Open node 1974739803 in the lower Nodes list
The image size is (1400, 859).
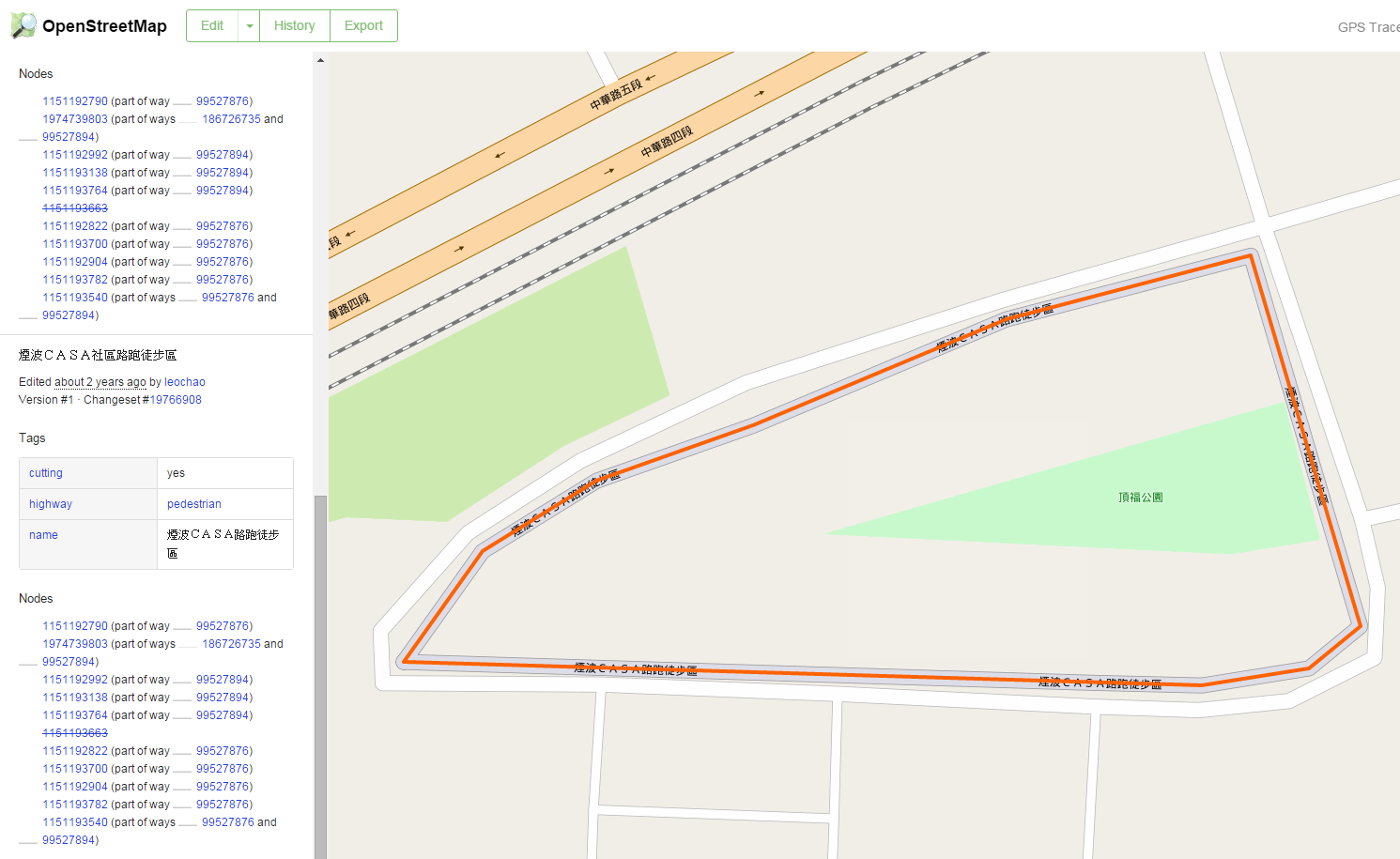tap(75, 644)
